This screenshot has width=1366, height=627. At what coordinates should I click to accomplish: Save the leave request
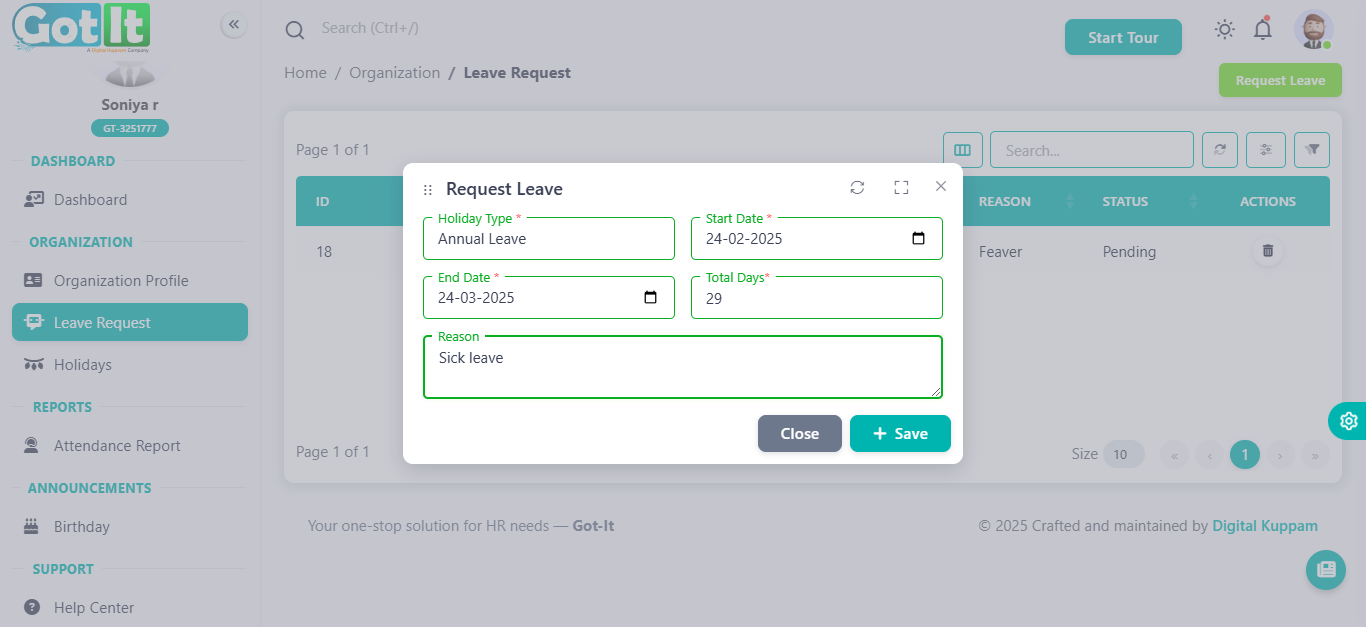click(x=900, y=434)
